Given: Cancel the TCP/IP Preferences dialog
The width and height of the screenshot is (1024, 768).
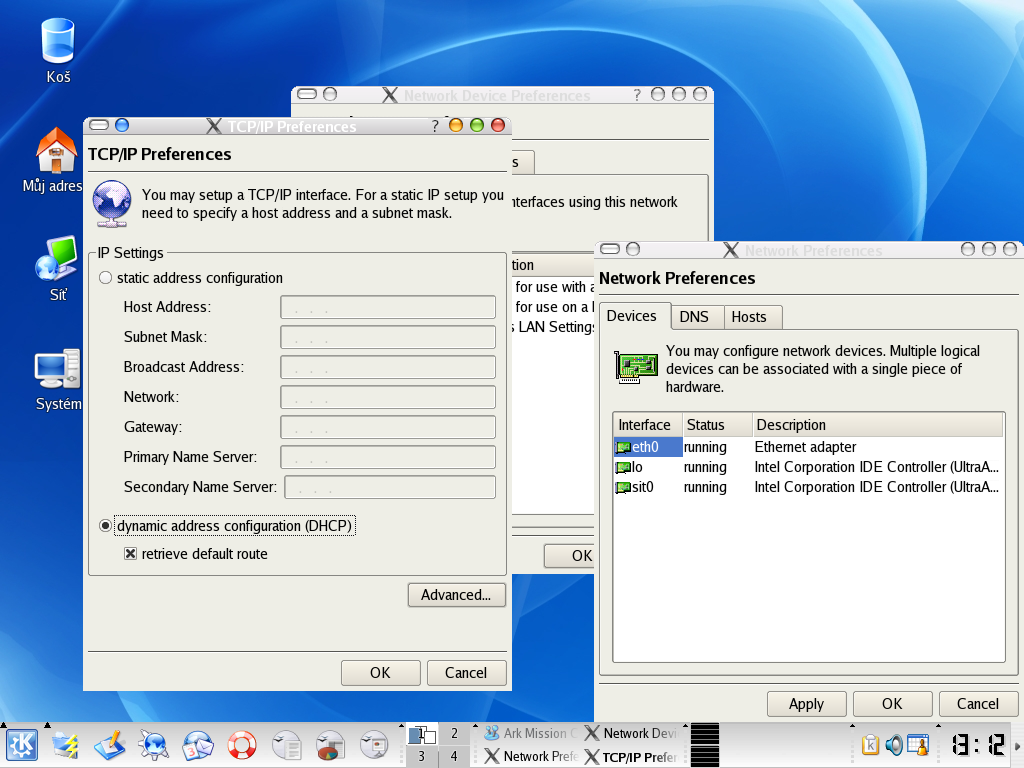Looking at the screenshot, I should (x=466, y=673).
